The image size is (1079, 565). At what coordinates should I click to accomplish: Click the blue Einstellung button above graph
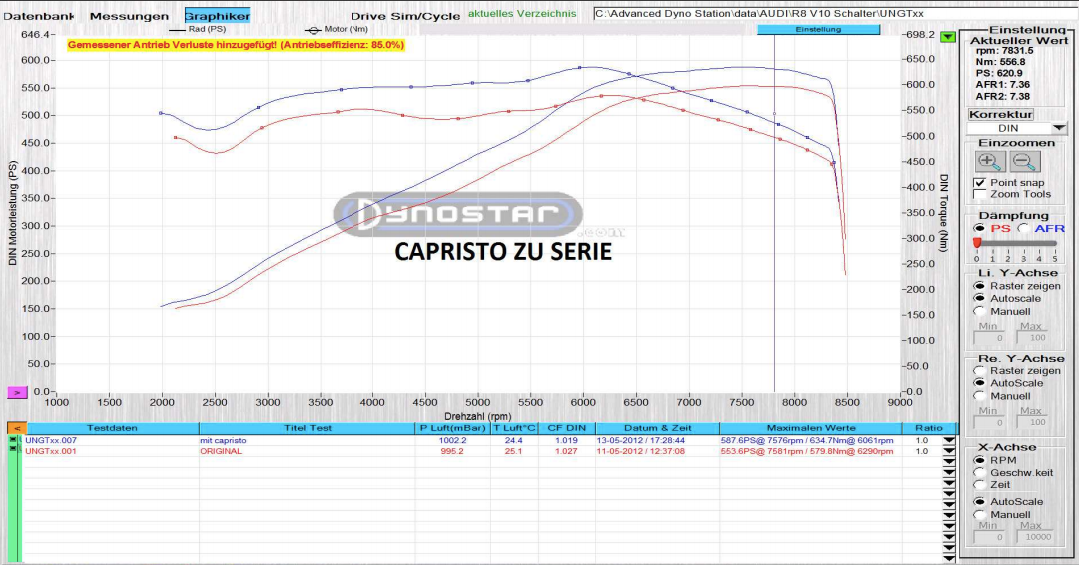point(818,30)
